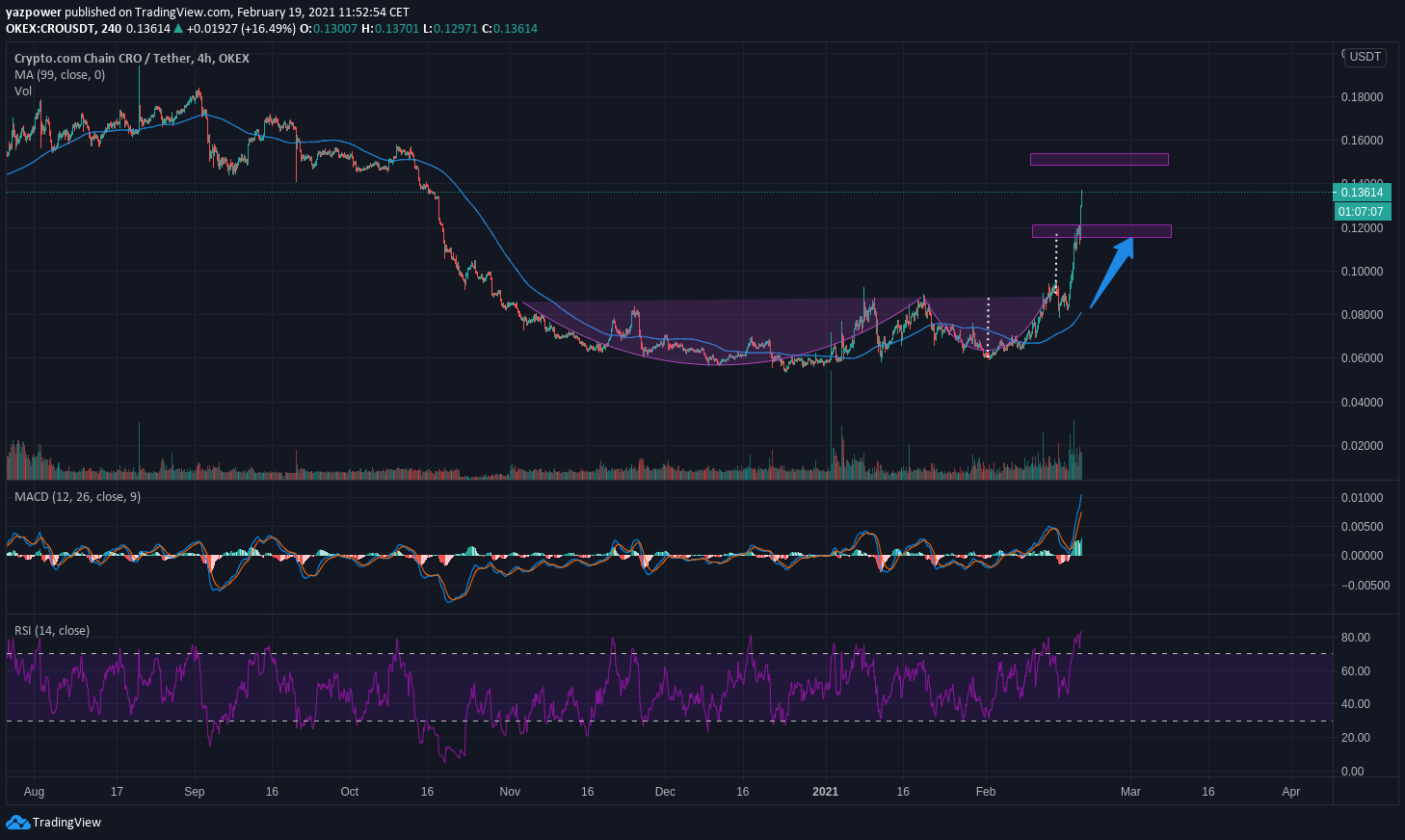
Task: Click the countdown timer 01:07:07
Action: (x=1362, y=211)
